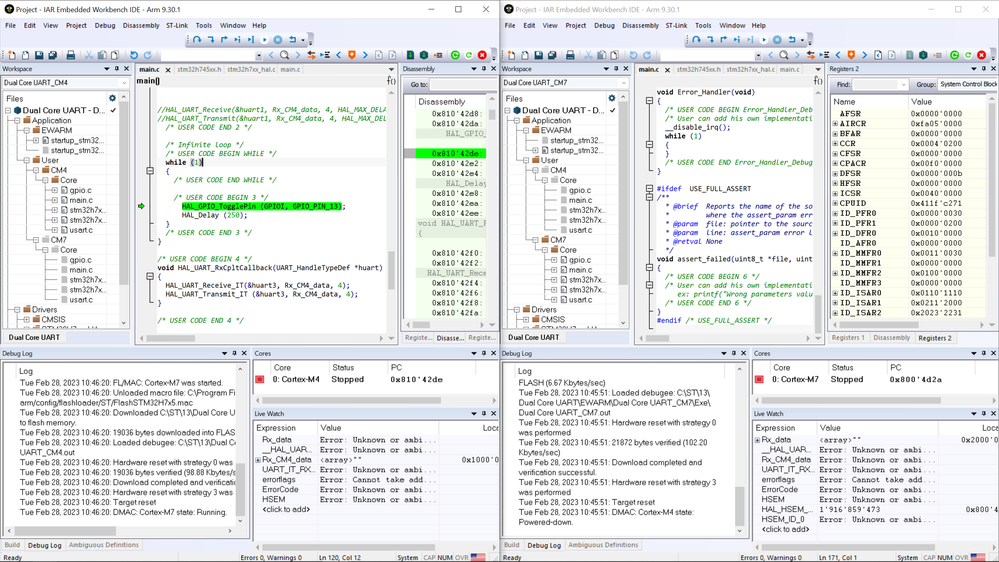Select Cortex-M4 core row in Cores panel
Screen dimensions: 999x562
click(376, 379)
